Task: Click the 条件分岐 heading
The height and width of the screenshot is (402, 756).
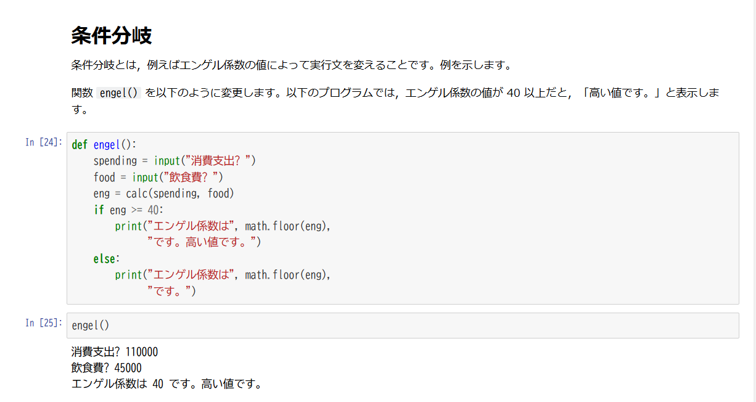Action: (111, 36)
